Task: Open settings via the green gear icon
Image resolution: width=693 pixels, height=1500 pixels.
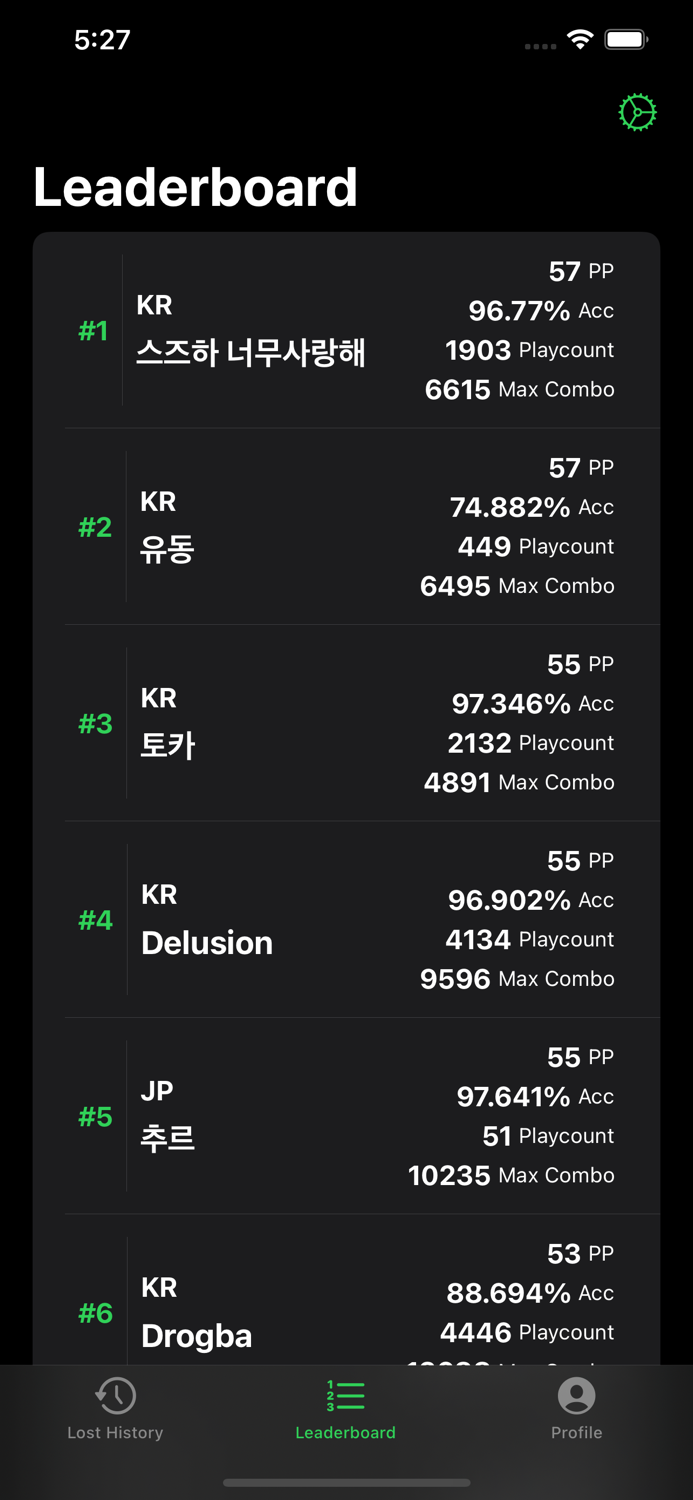Action: click(637, 113)
